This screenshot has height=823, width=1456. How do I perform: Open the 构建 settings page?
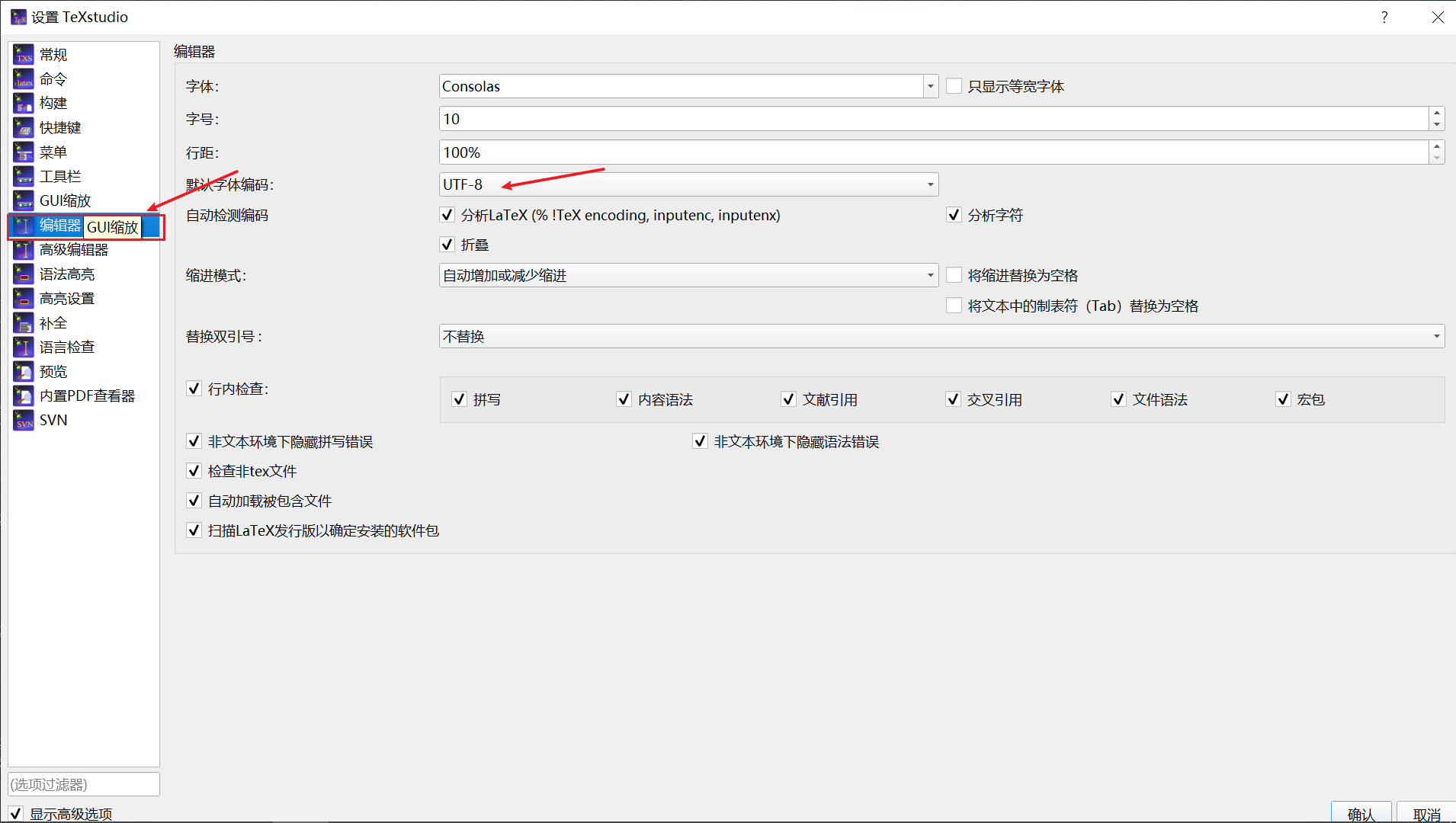53,103
